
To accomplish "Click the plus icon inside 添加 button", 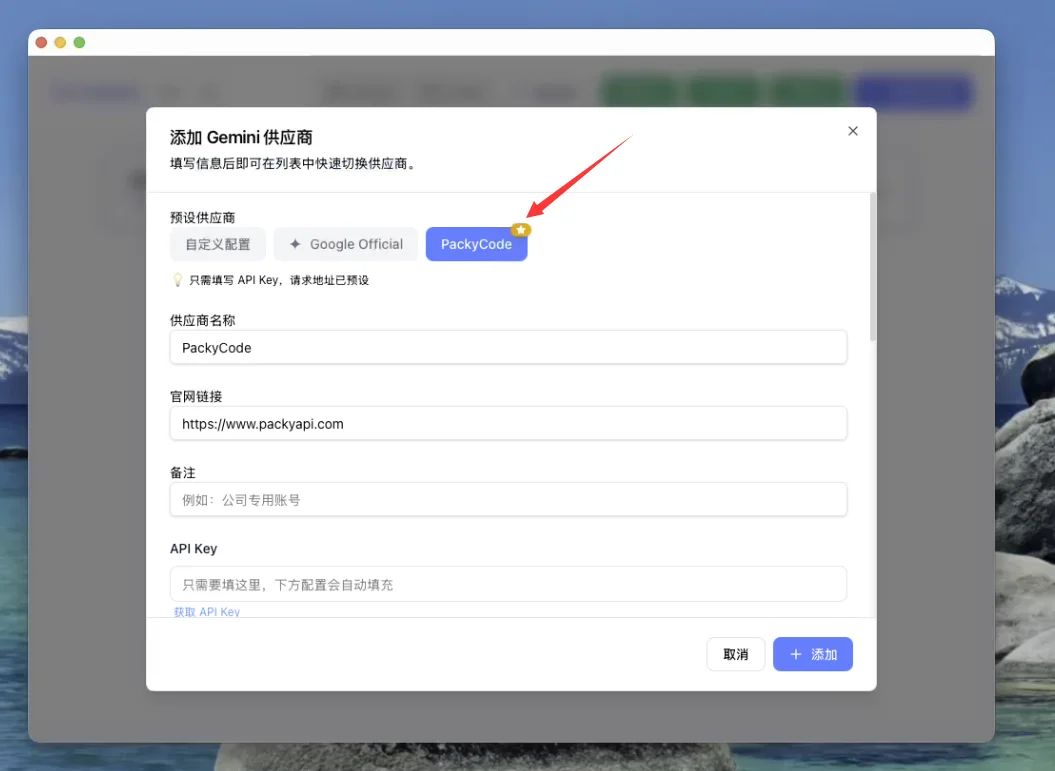I will pyautogui.click(x=798, y=654).
